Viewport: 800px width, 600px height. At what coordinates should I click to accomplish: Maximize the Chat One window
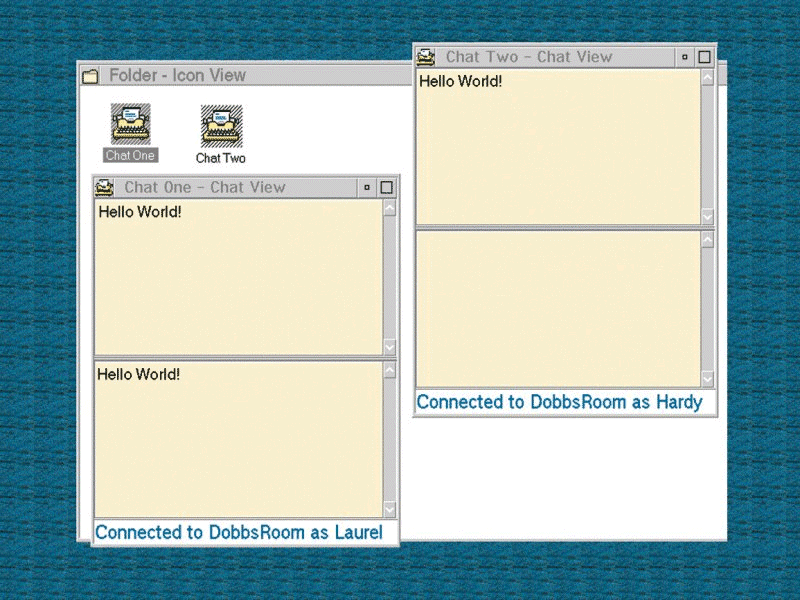(x=387, y=187)
